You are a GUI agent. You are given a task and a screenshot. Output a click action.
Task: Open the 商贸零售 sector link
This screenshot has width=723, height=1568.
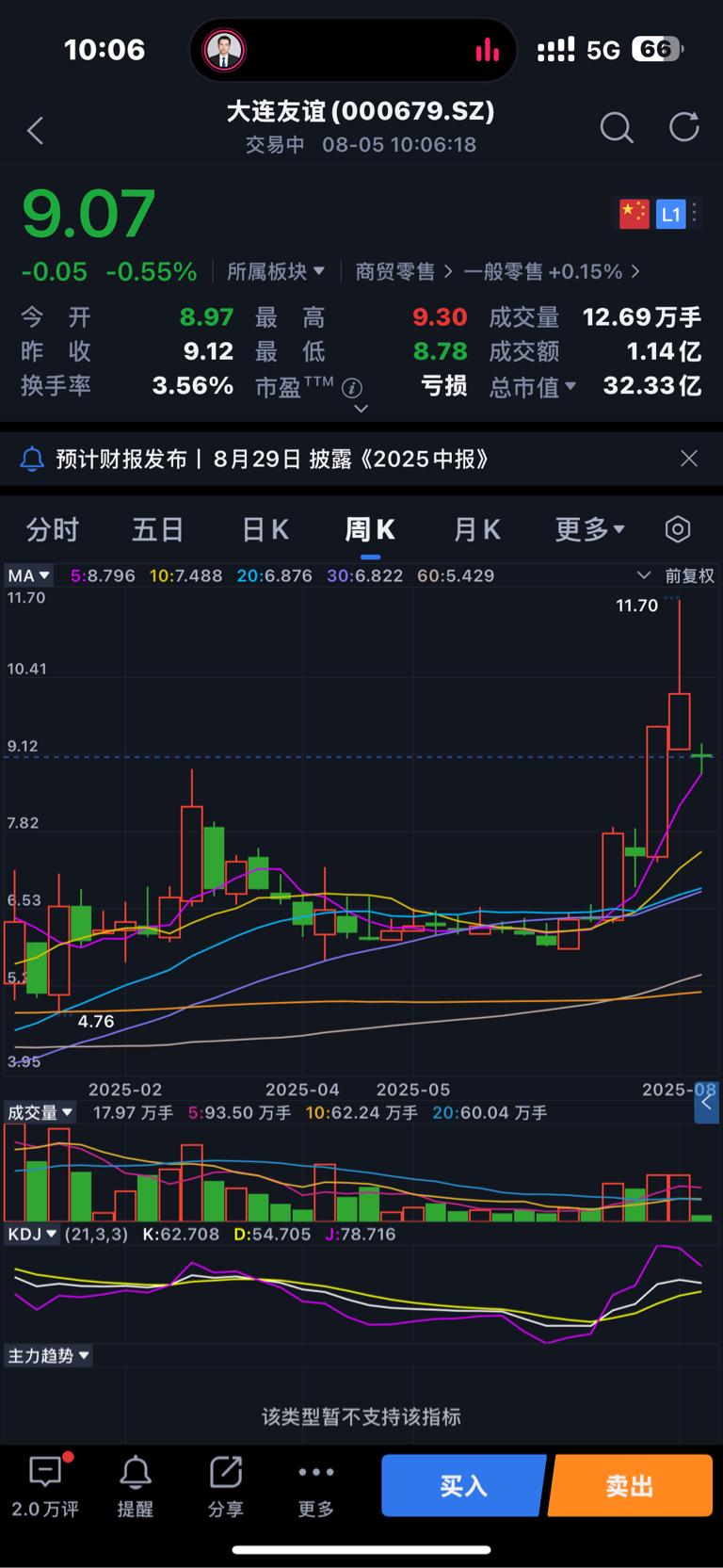point(404,271)
